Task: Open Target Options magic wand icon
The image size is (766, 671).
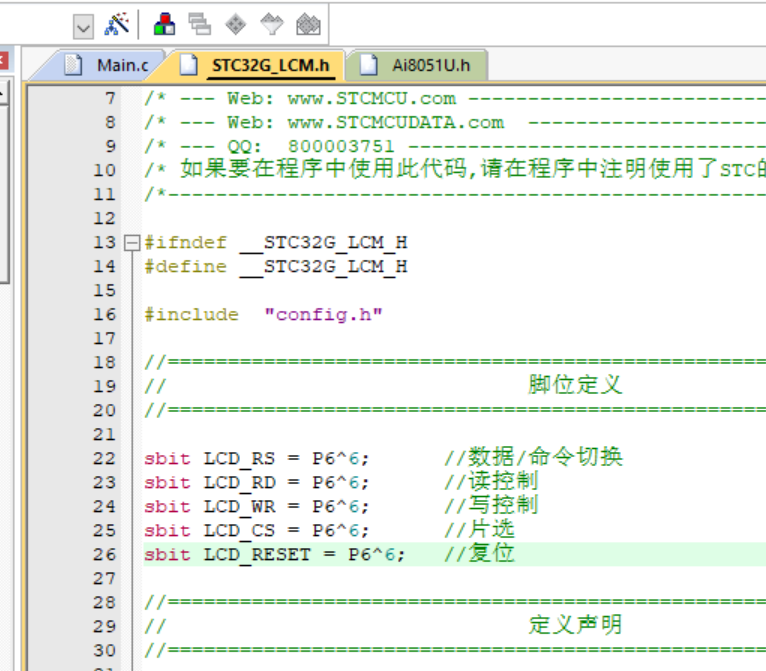Action: coord(117,24)
